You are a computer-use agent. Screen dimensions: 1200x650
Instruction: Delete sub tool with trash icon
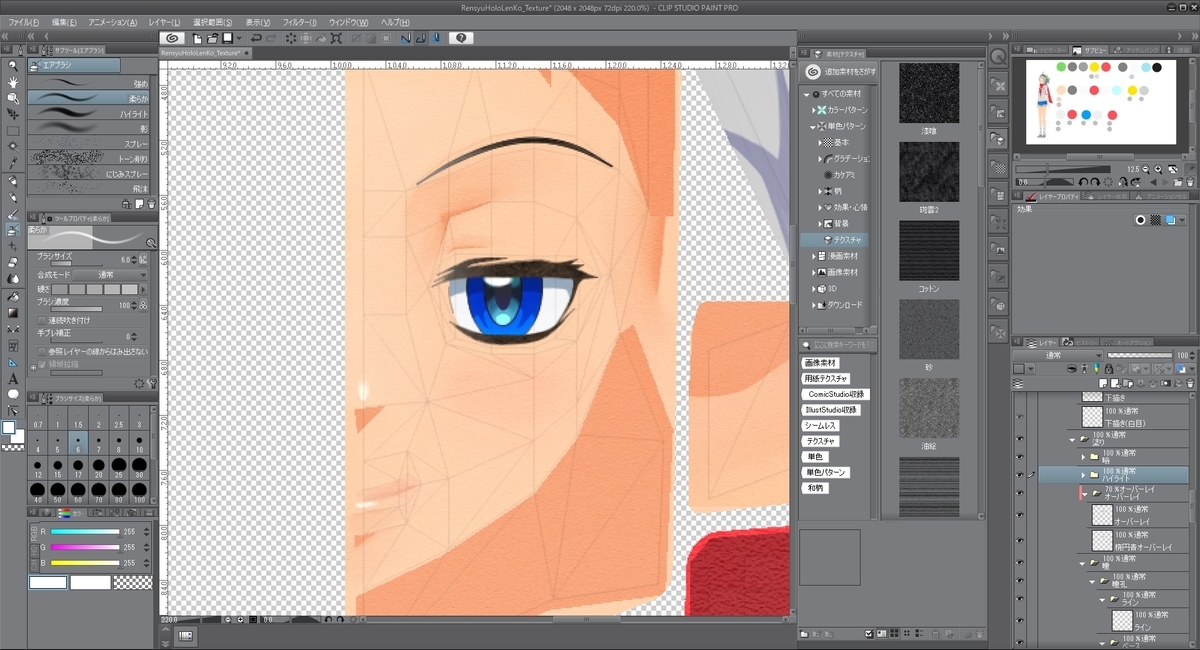tap(152, 203)
